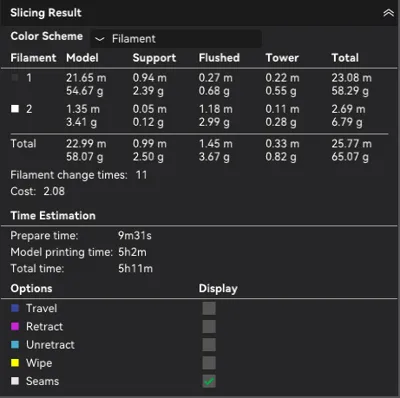400x398 pixels.
Task: Click the cyan Unretract color icon
Action: tap(15, 344)
